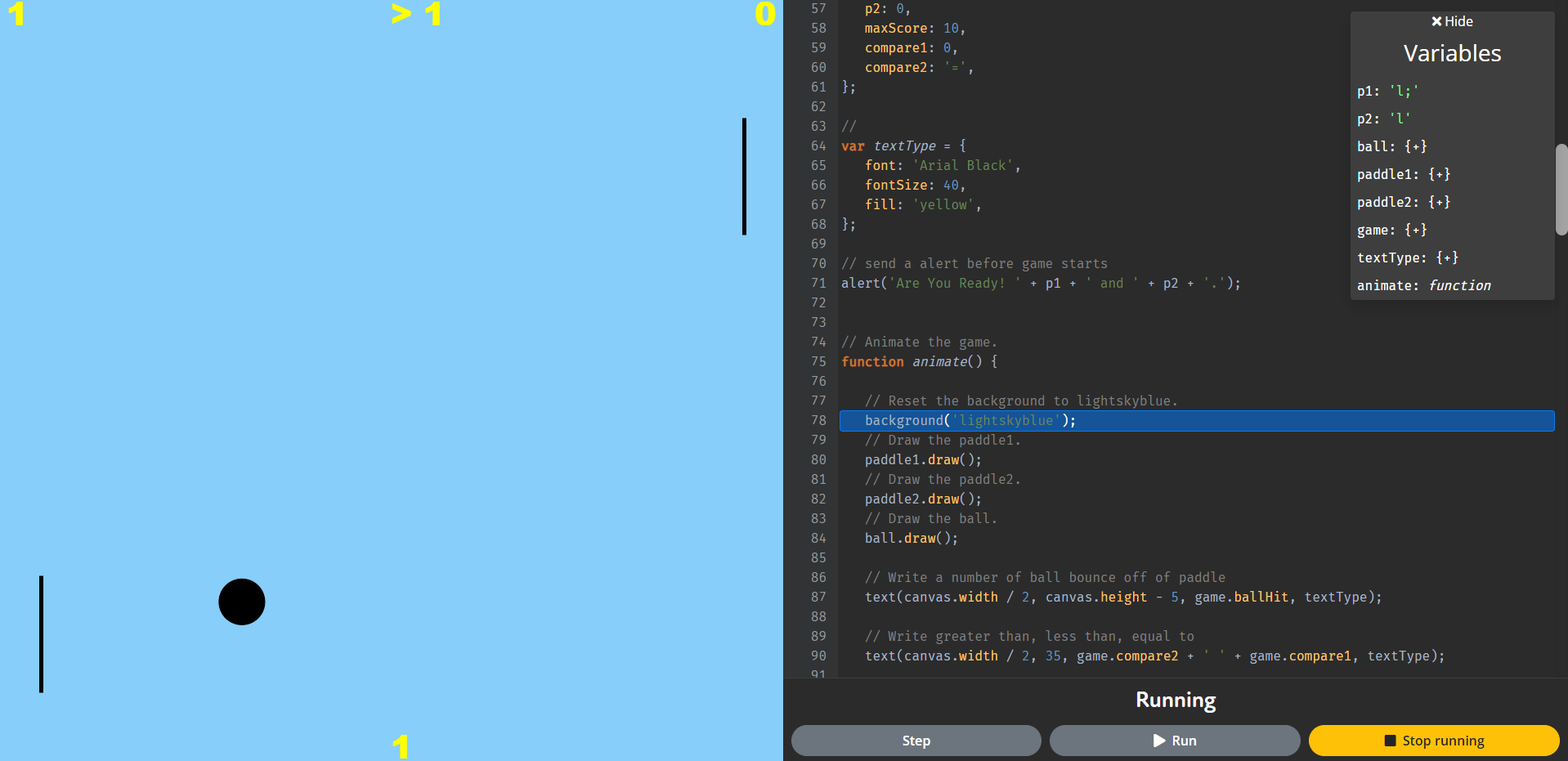Expand the textType variable object

[x=1447, y=257]
